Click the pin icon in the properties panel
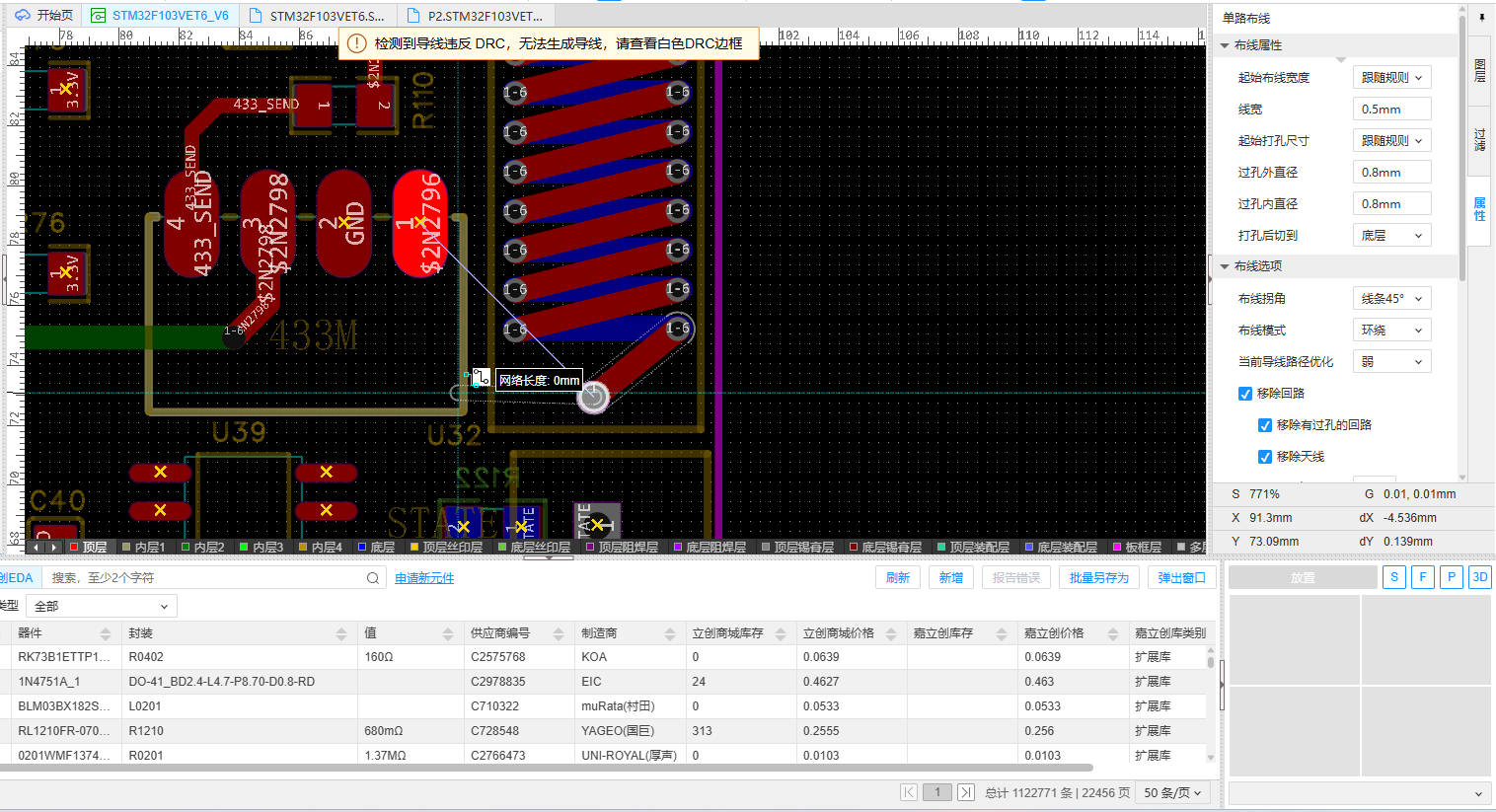Image resolution: width=1496 pixels, height=812 pixels. (x=1481, y=18)
